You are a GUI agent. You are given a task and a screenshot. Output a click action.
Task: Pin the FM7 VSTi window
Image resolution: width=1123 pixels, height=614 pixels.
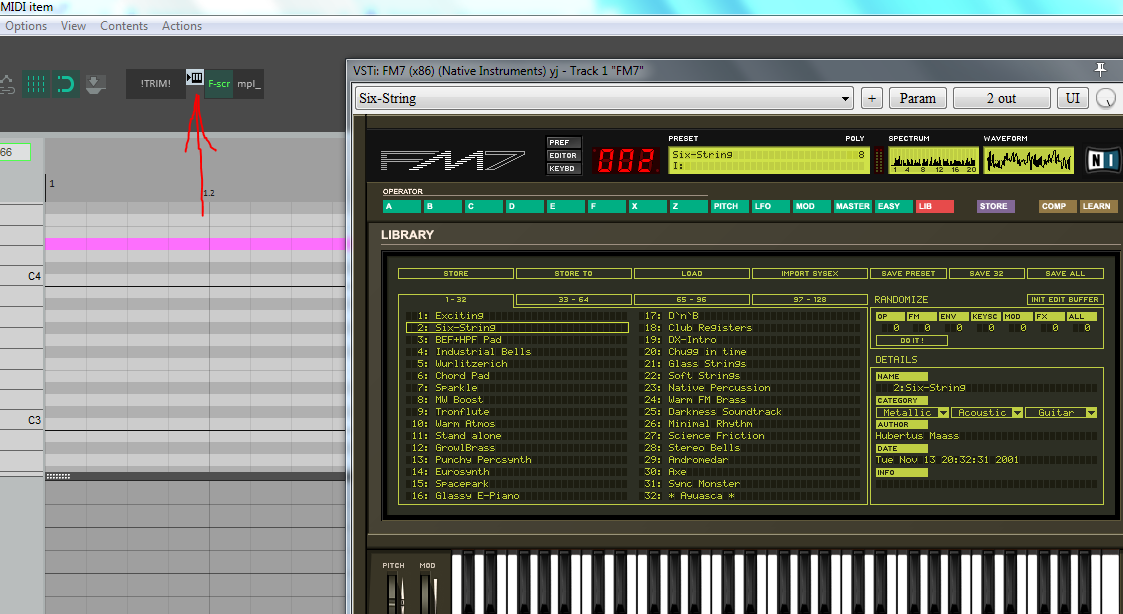(x=1100, y=69)
